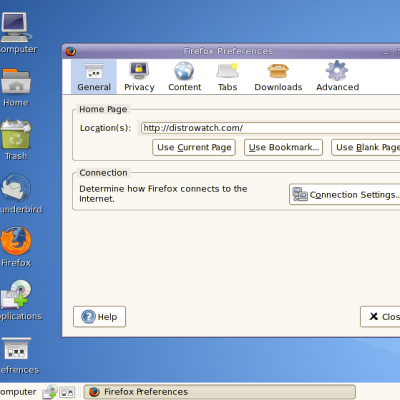This screenshot has height=400, width=400.
Task: Open the Trash desktop icon
Action: (x=16, y=140)
